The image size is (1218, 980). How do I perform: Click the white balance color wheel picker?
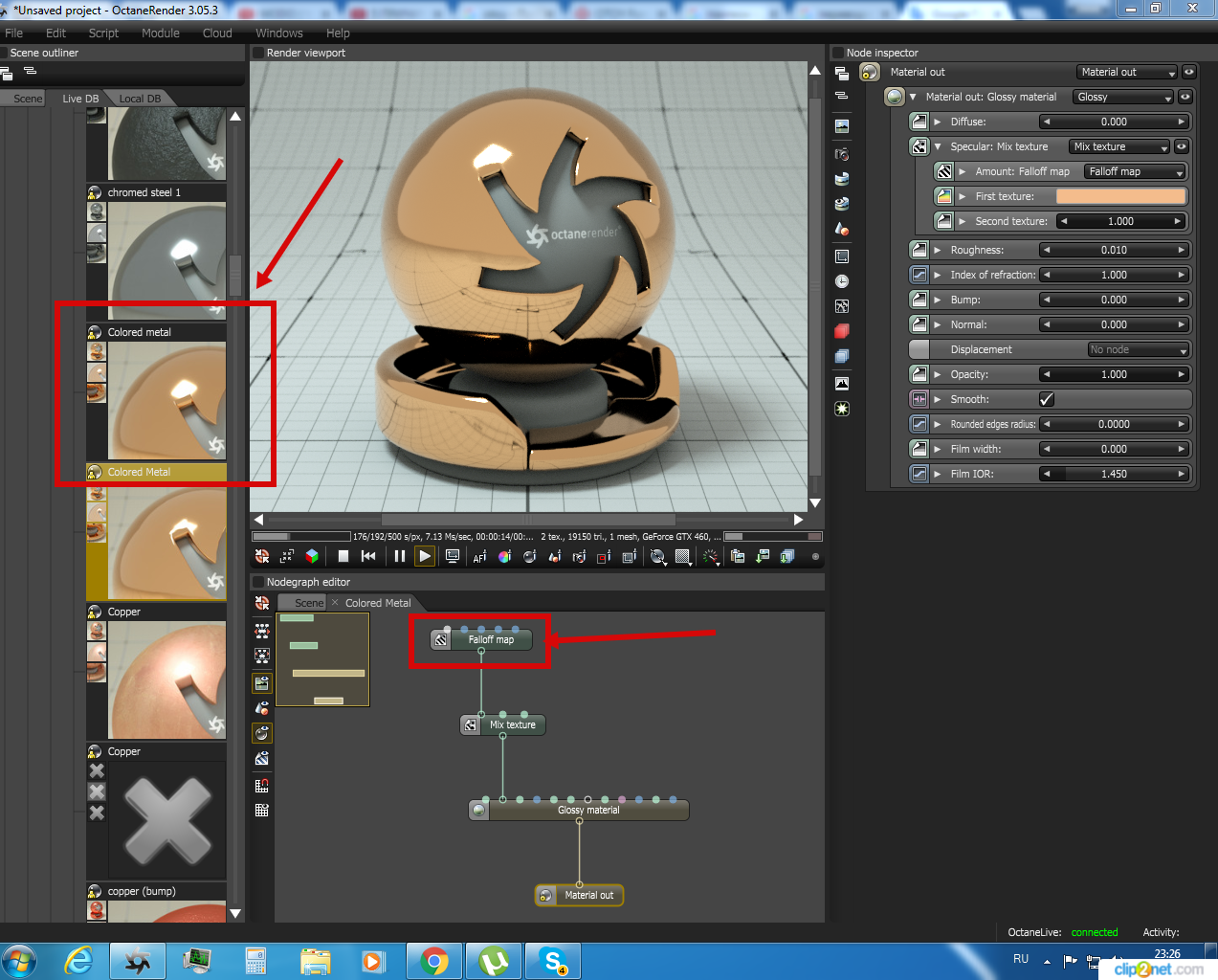click(504, 556)
